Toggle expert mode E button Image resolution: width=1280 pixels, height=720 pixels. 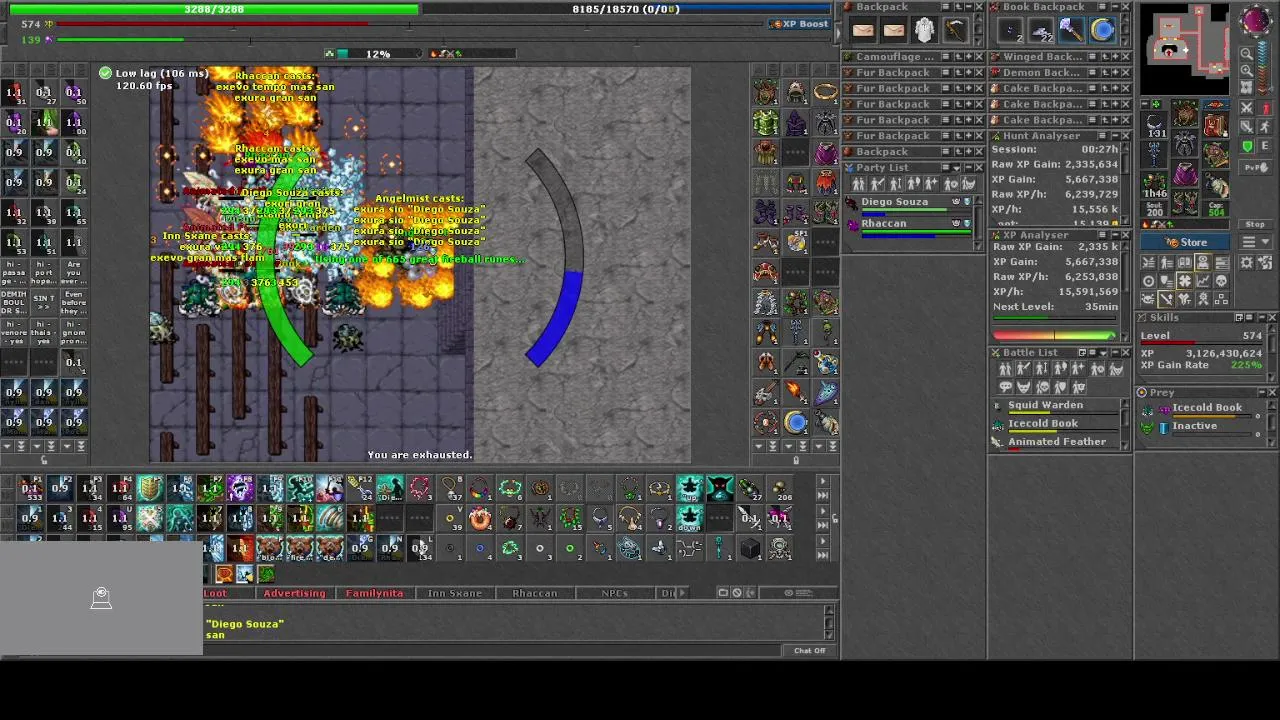(x=1265, y=146)
